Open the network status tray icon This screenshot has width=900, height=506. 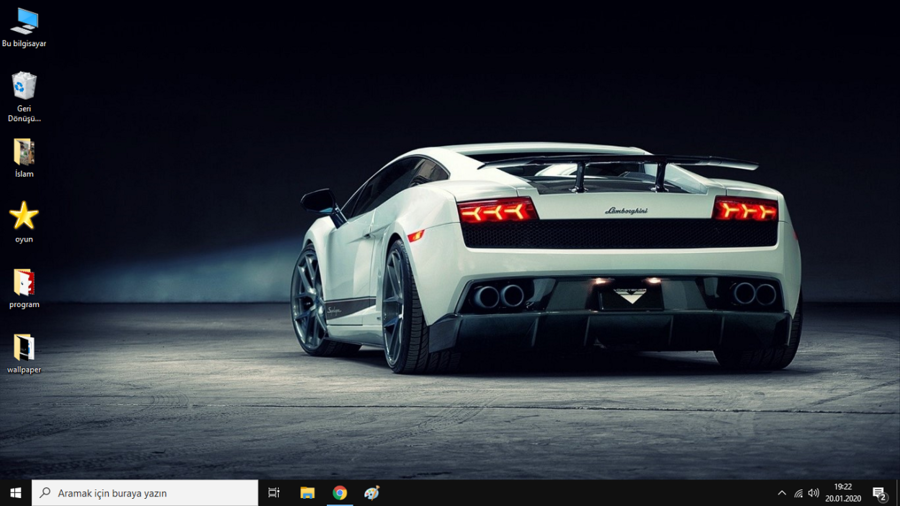(x=798, y=493)
